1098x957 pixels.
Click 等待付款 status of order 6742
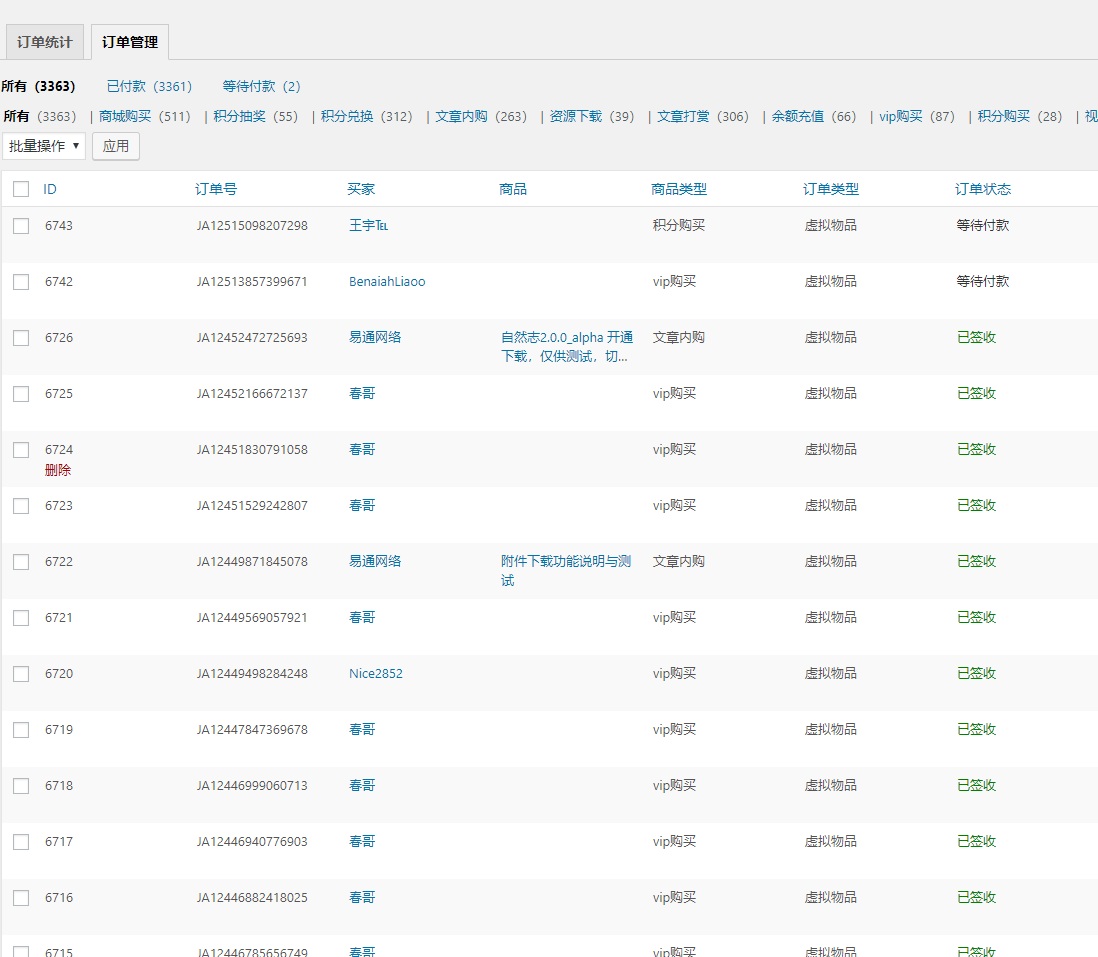(982, 281)
